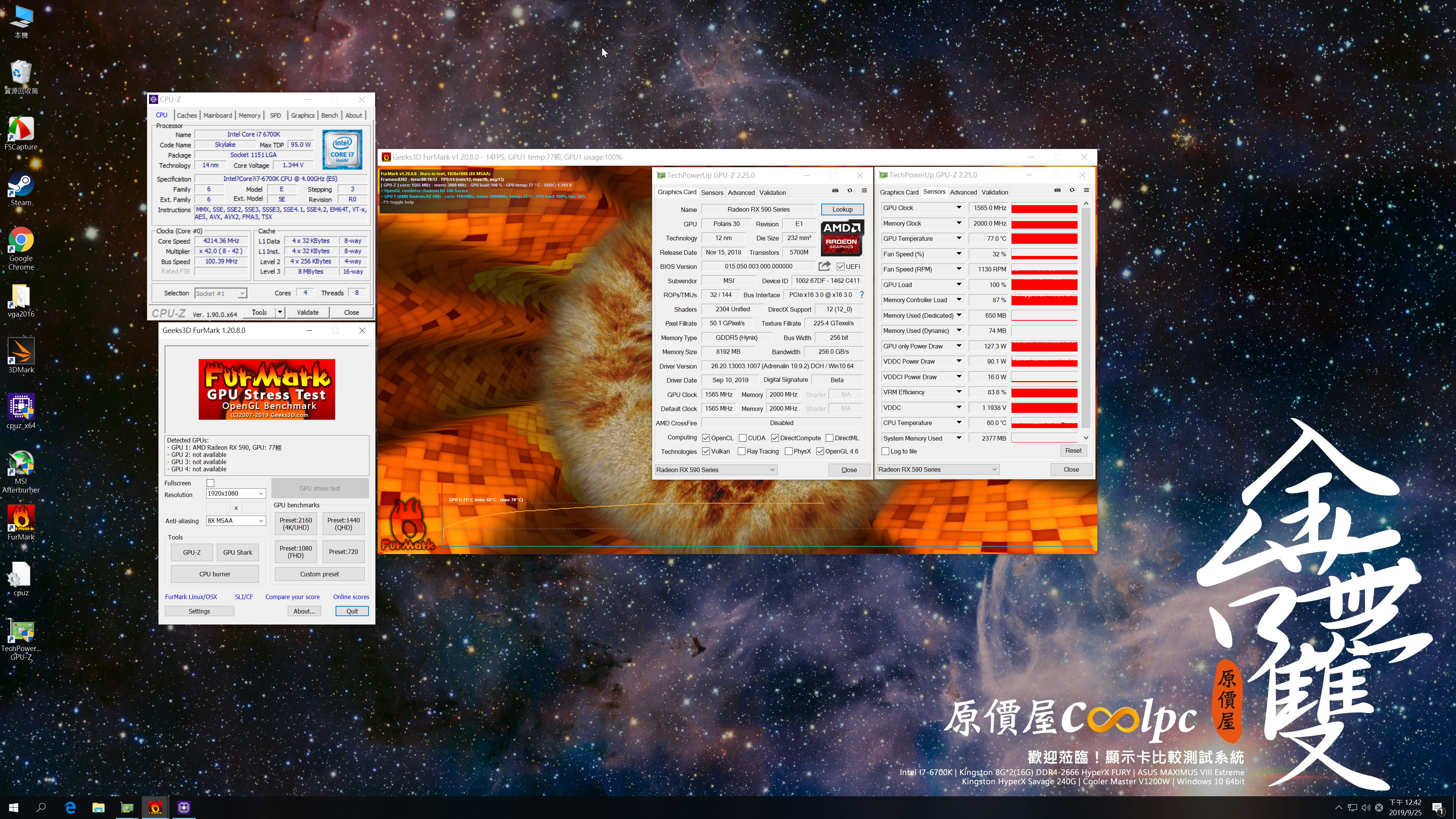Click the bus interface question mark
Screen dimensions: 1456x819
click(x=861, y=295)
